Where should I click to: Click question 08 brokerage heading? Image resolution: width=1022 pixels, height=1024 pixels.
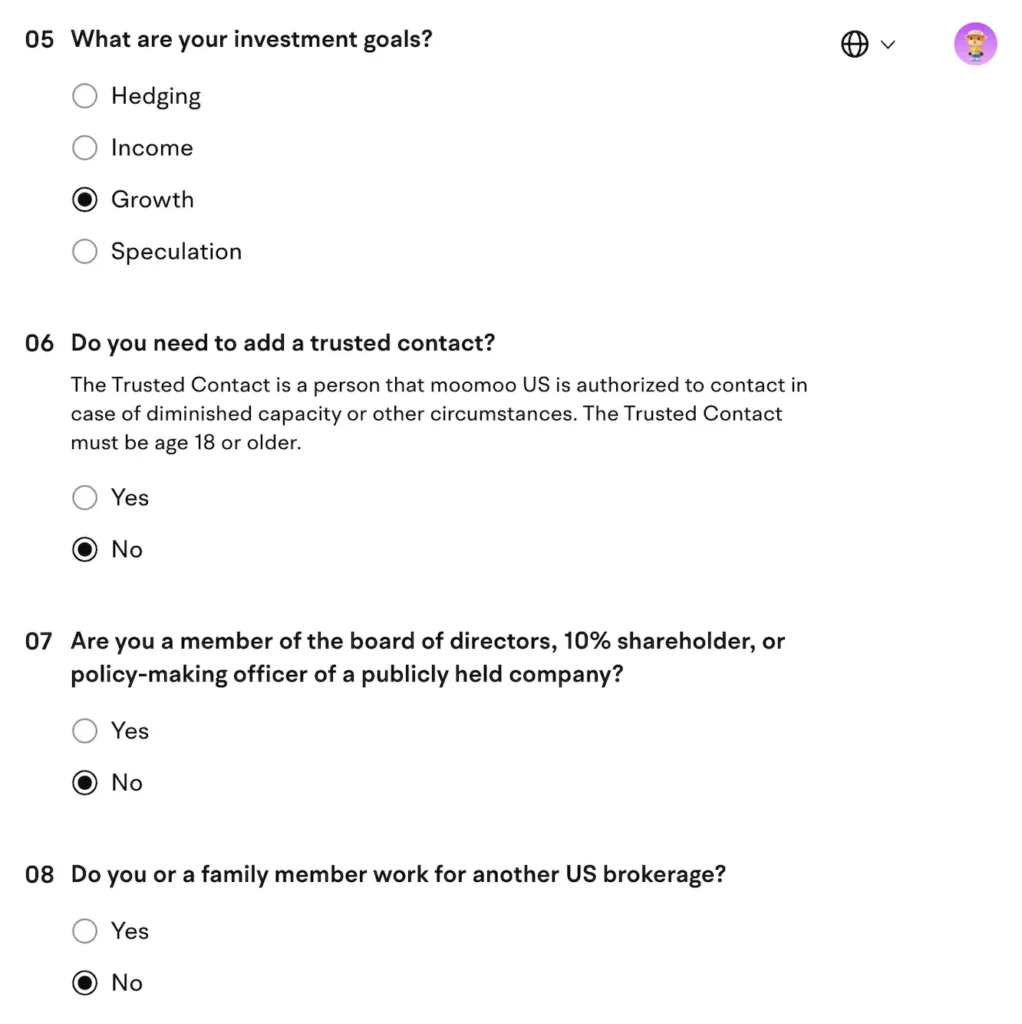pos(395,874)
